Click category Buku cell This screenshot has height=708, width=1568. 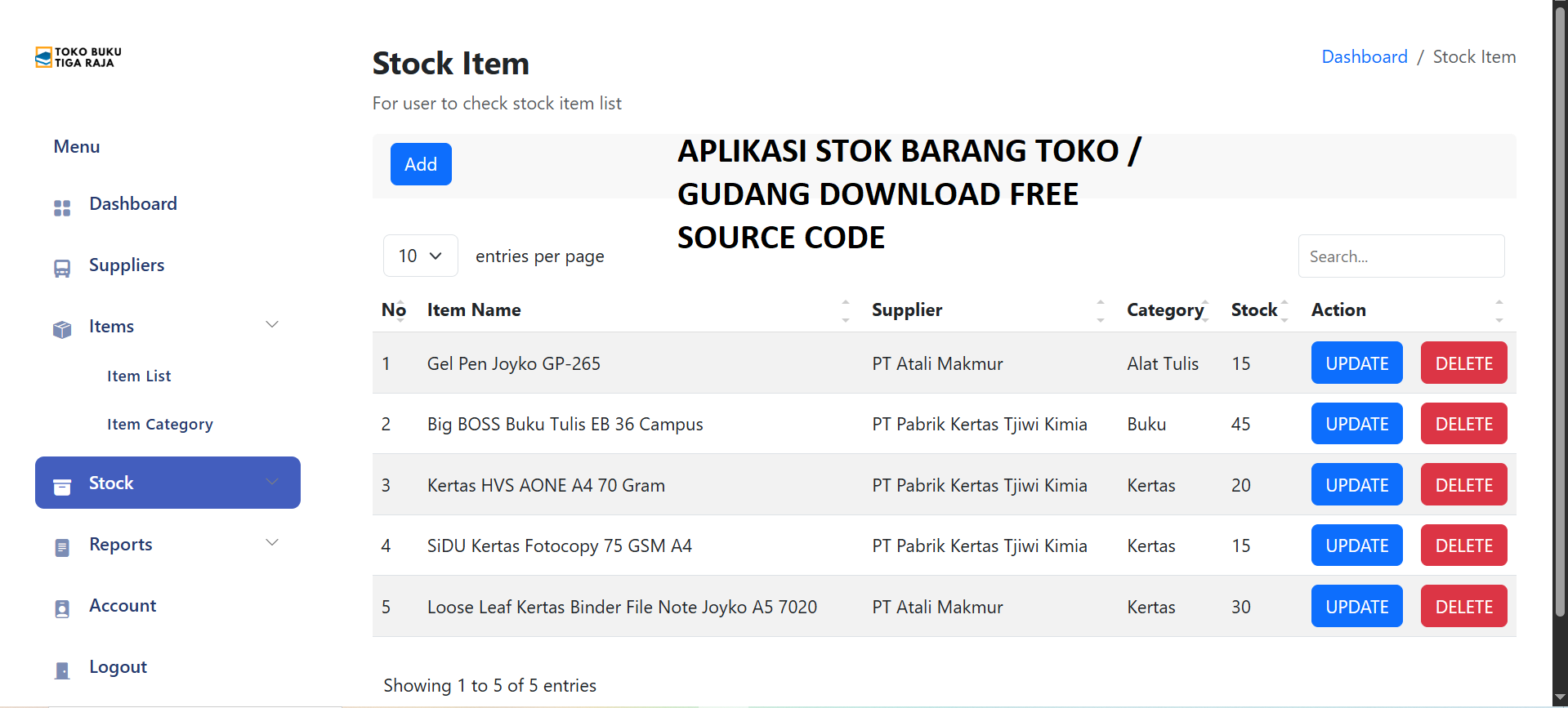pyautogui.click(x=1146, y=425)
